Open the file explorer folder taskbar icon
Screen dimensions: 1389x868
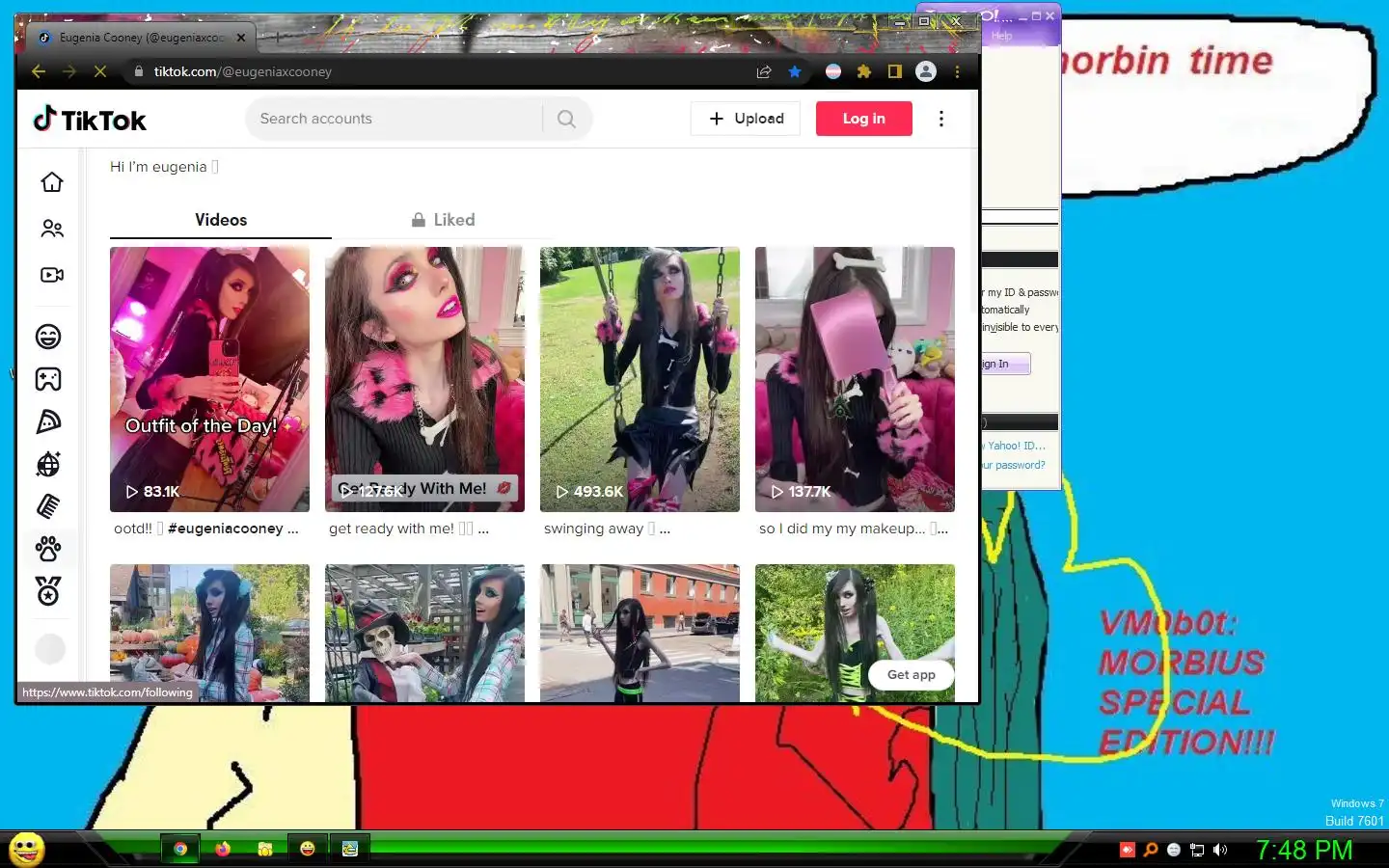point(265,849)
